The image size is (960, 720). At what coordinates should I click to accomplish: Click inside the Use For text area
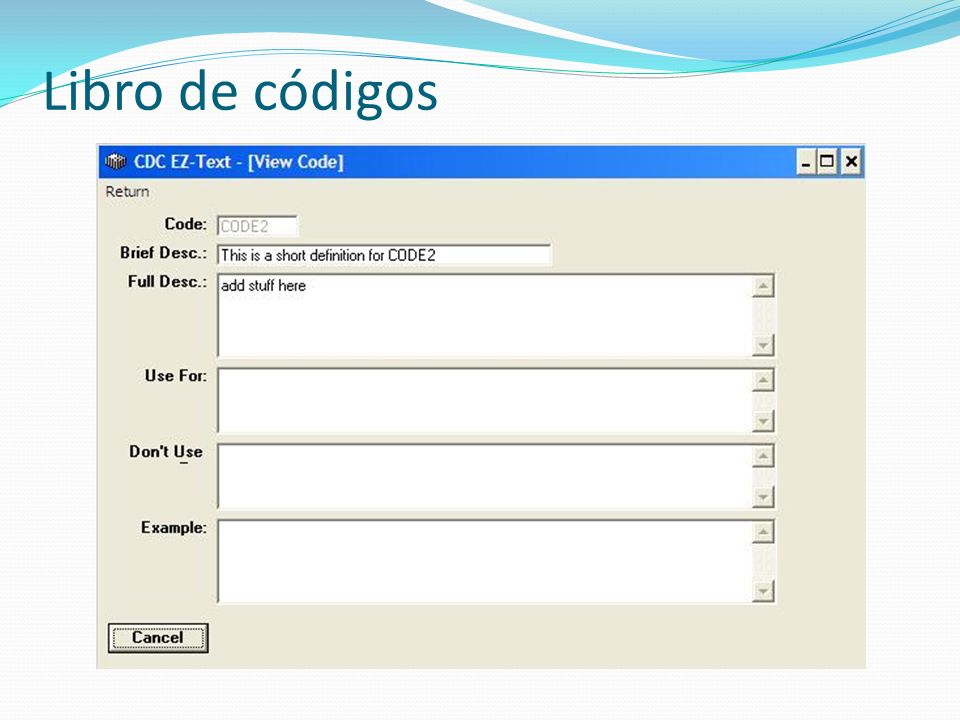(484, 400)
